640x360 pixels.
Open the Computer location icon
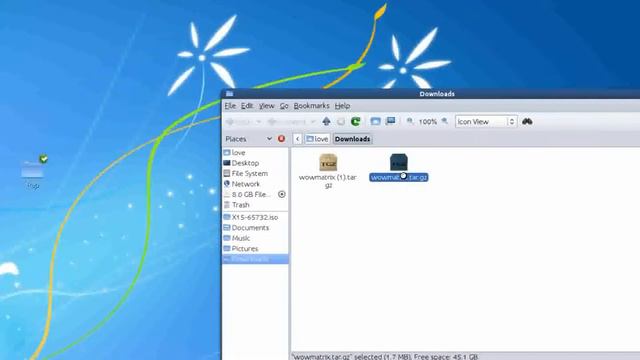pos(391,121)
